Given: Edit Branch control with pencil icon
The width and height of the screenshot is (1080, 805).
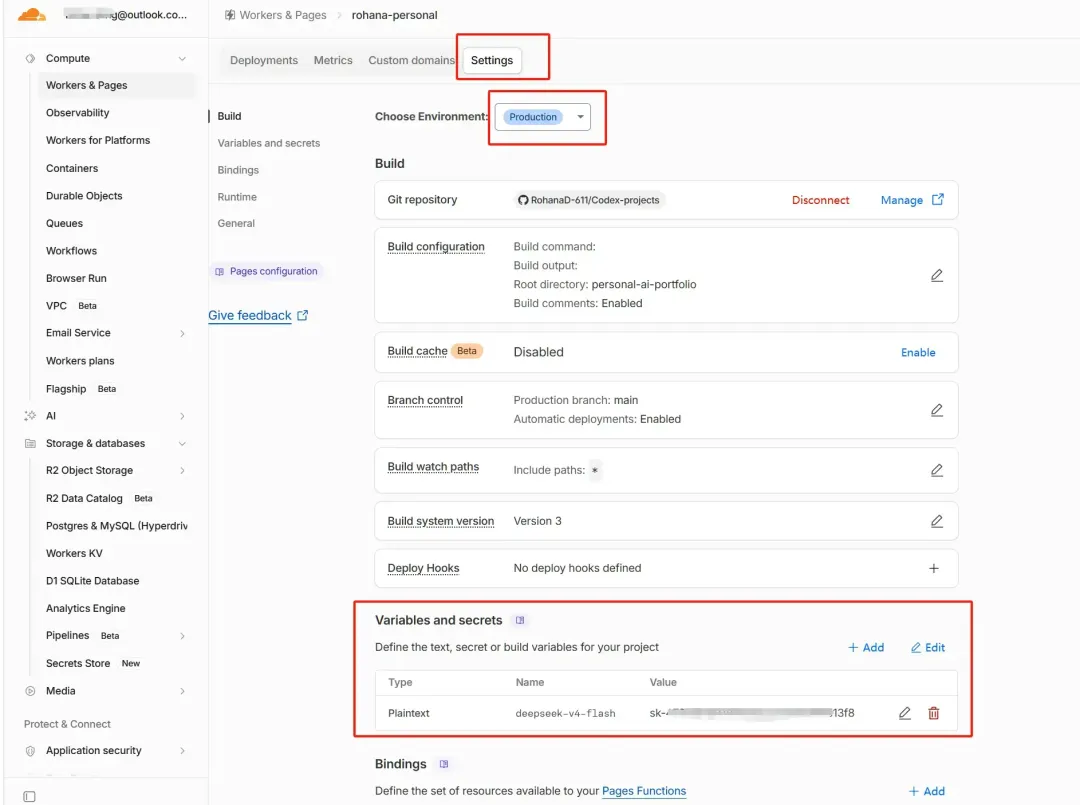Looking at the screenshot, I should (x=937, y=410).
